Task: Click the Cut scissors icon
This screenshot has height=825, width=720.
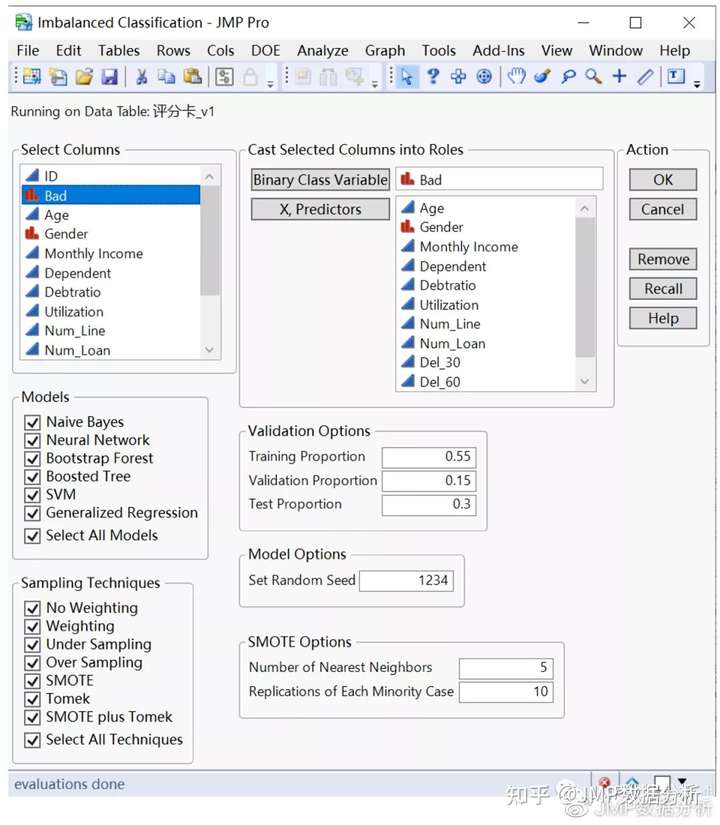Action: [x=141, y=77]
